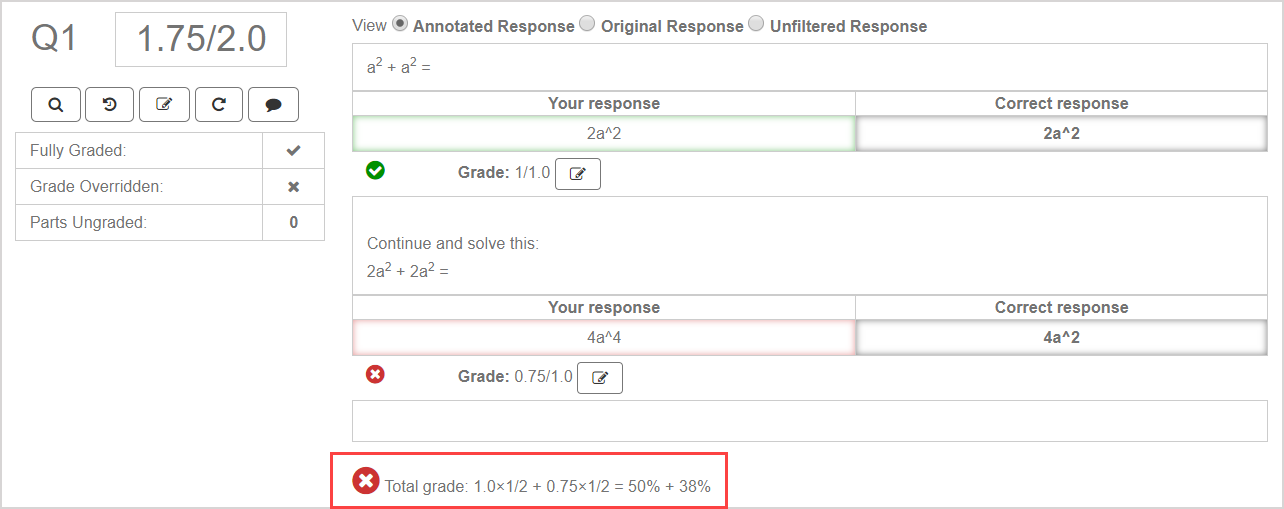The width and height of the screenshot is (1284, 509).
Task: Click red X icon beside Grade 0.75/1.0
Action: point(375,375)
